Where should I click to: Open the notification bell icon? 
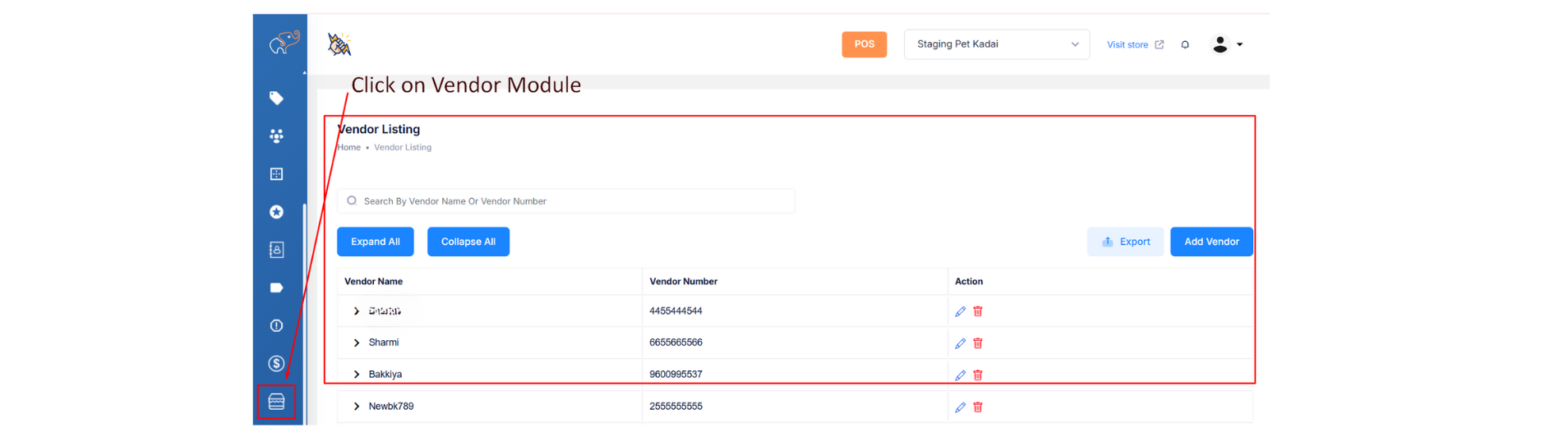click(1184, 45)
